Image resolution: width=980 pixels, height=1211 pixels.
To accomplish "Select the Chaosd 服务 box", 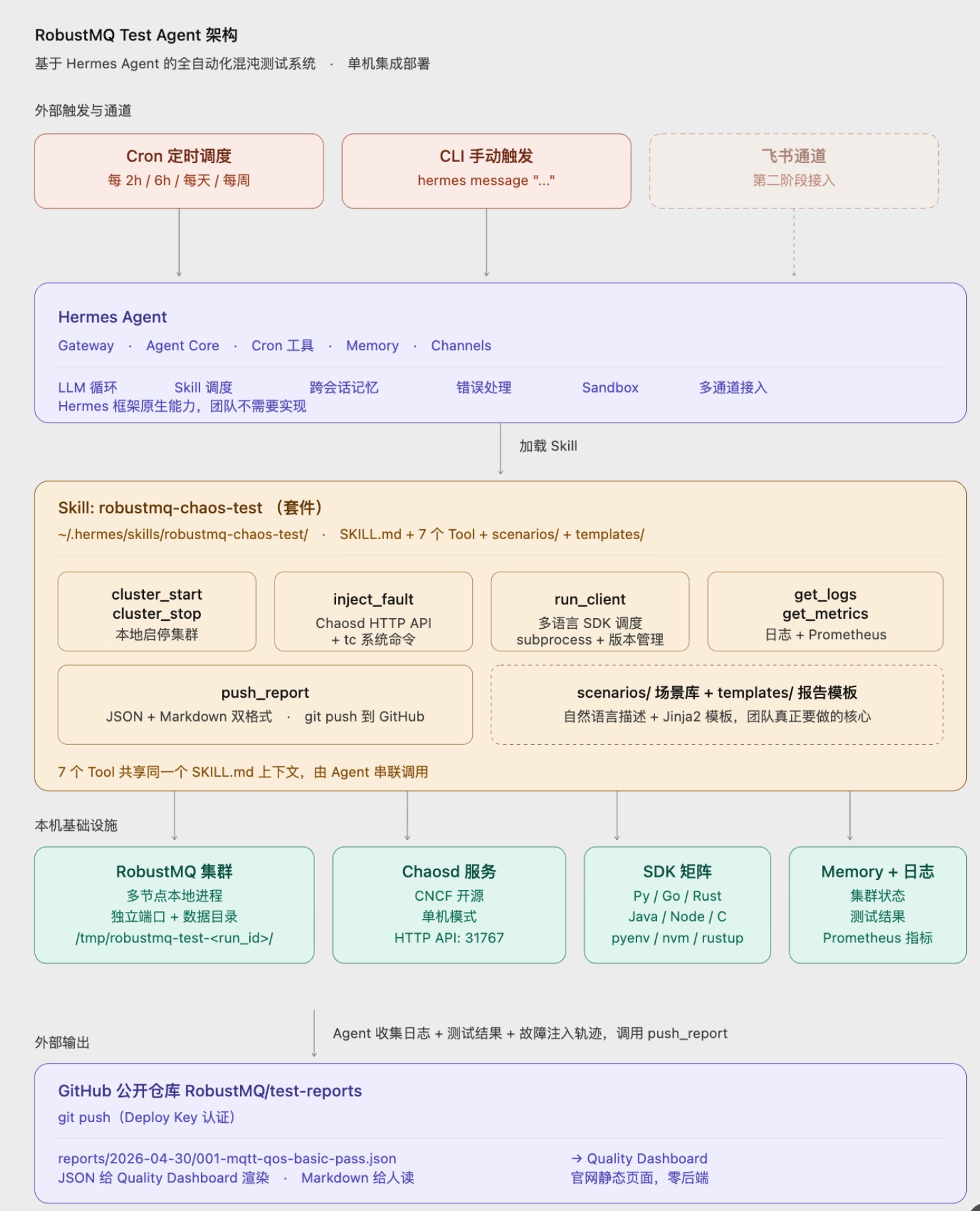I will 449,905.
